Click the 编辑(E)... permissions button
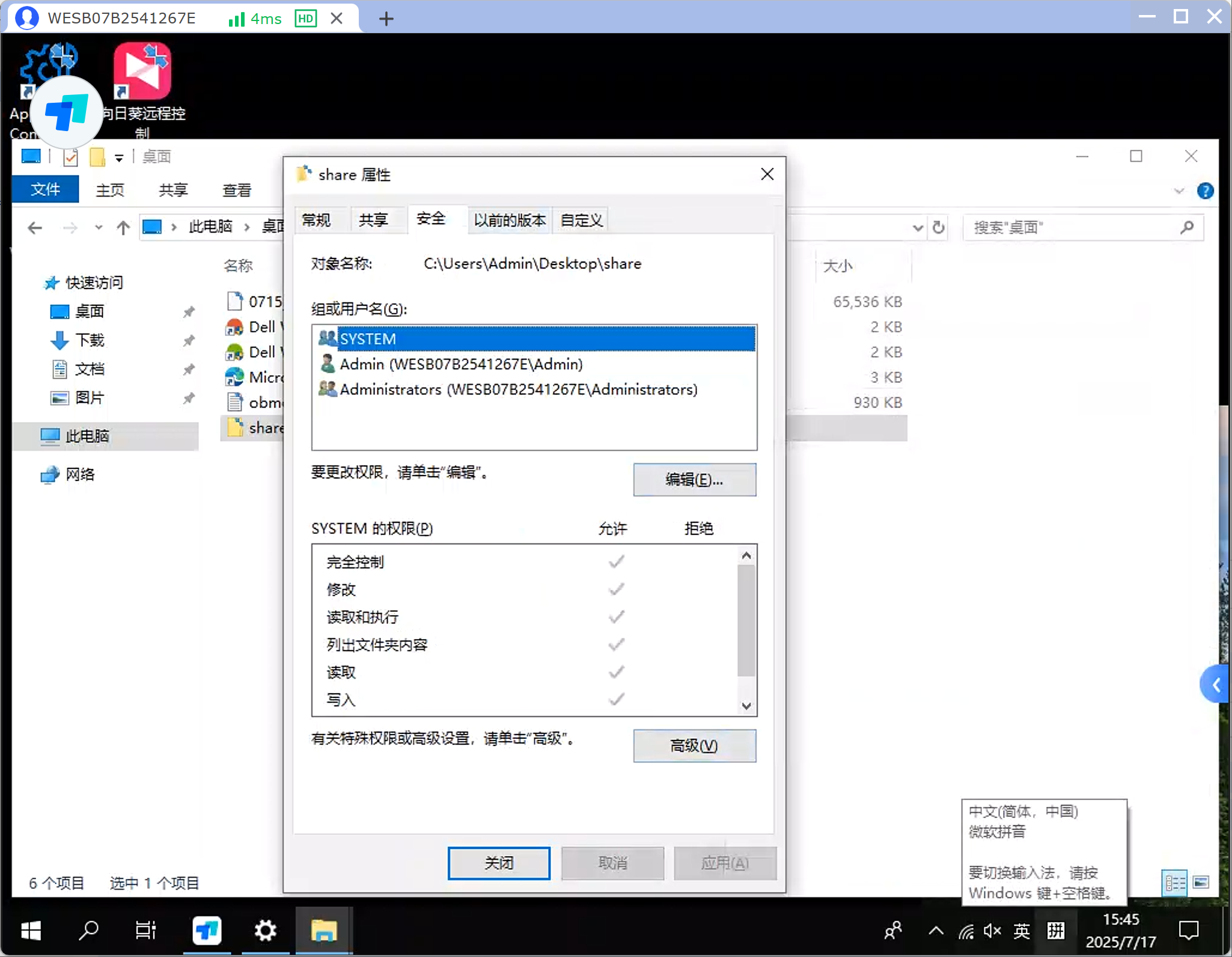 click(x=694, y=480)
